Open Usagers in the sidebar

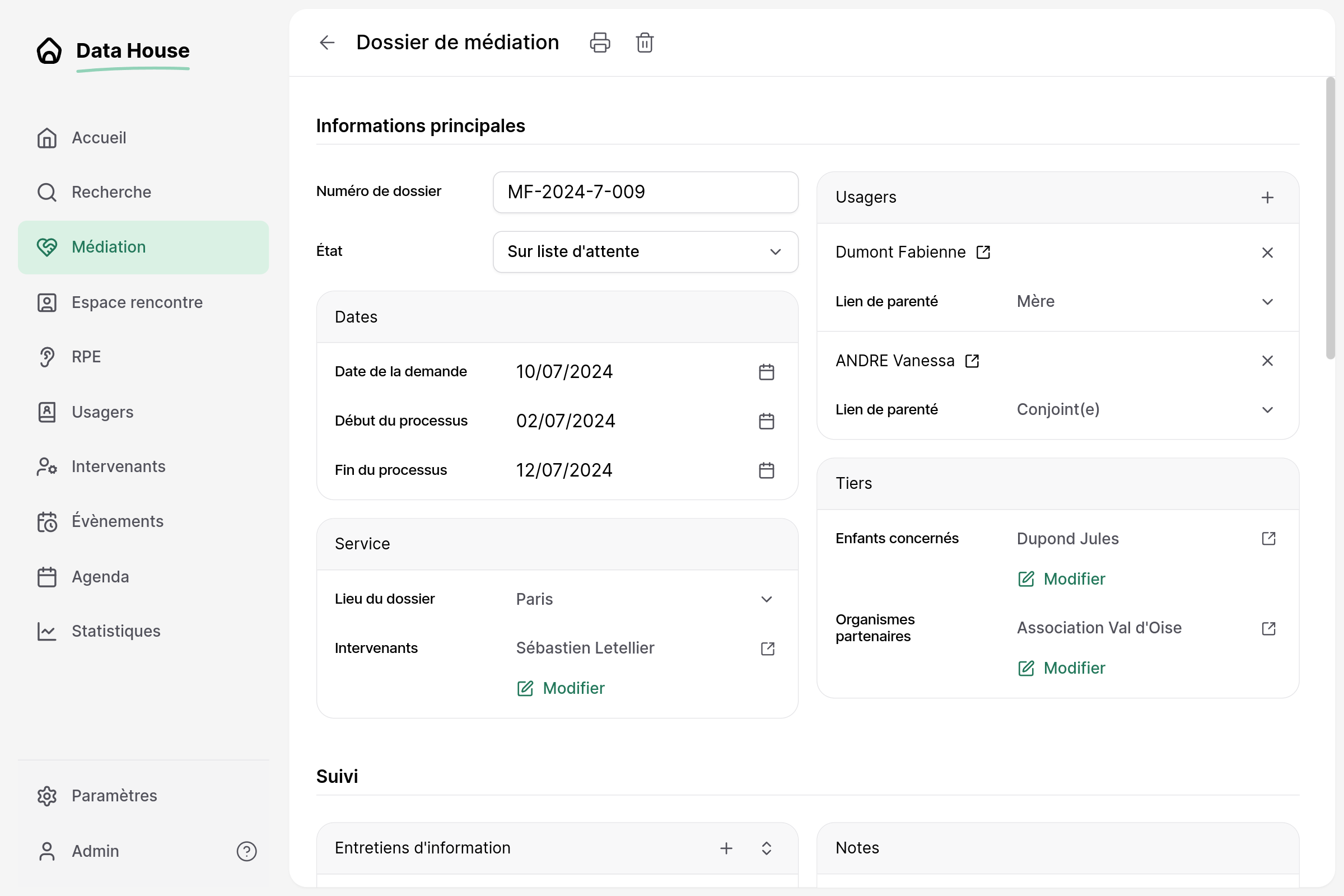(x=143, y=412)
